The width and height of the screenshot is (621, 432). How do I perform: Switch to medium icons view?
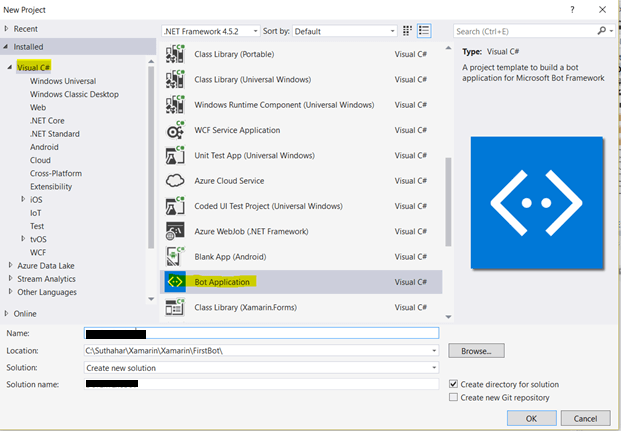click(407, 31)
